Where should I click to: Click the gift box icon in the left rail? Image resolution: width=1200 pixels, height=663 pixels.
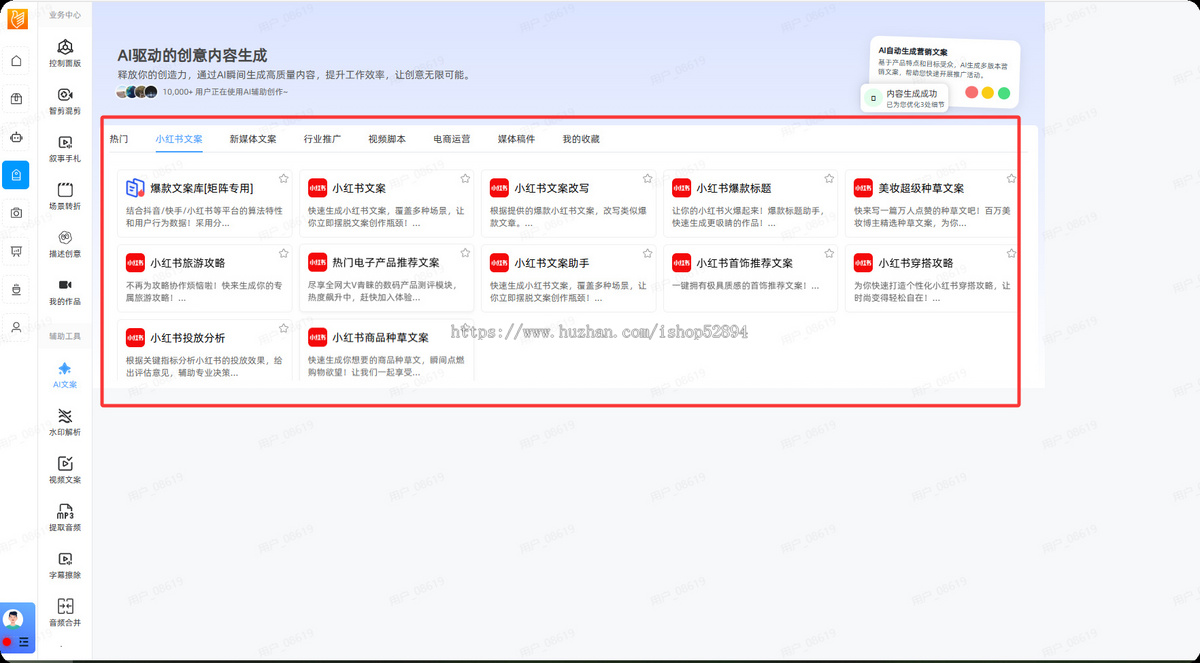[16, 98]
